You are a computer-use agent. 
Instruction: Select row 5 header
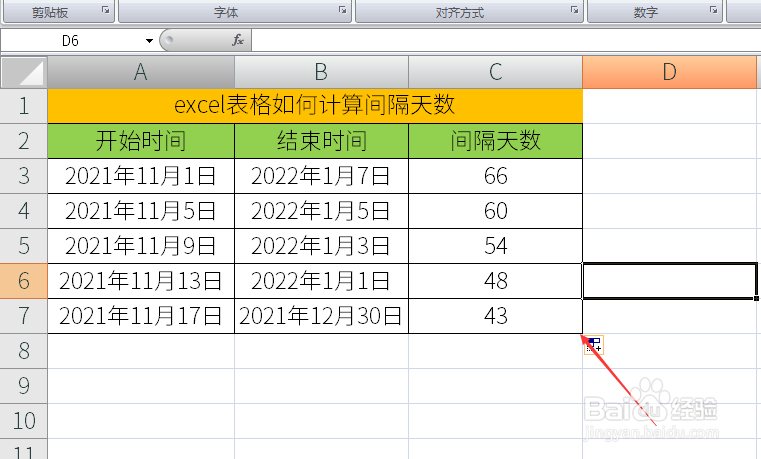[24, 246]
